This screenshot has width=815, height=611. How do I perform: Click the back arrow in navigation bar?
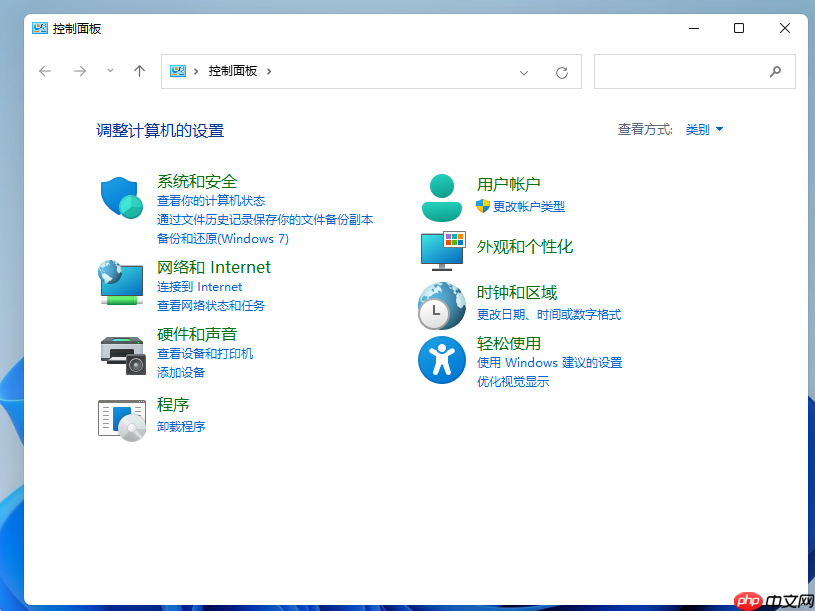pyautogui.click(x=45, y=71)
